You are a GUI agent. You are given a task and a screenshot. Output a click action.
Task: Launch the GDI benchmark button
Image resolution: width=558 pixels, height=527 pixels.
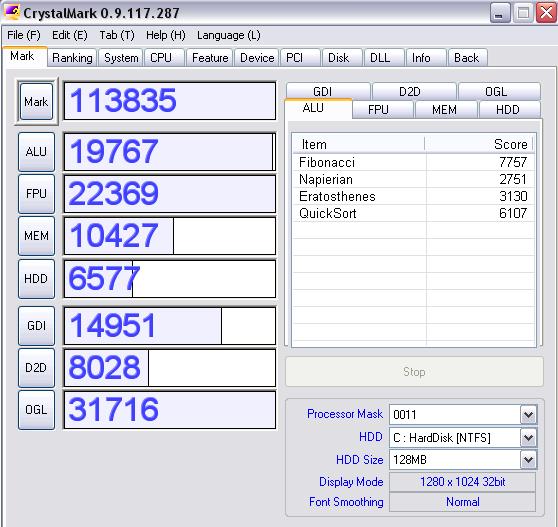pos(36,326)
